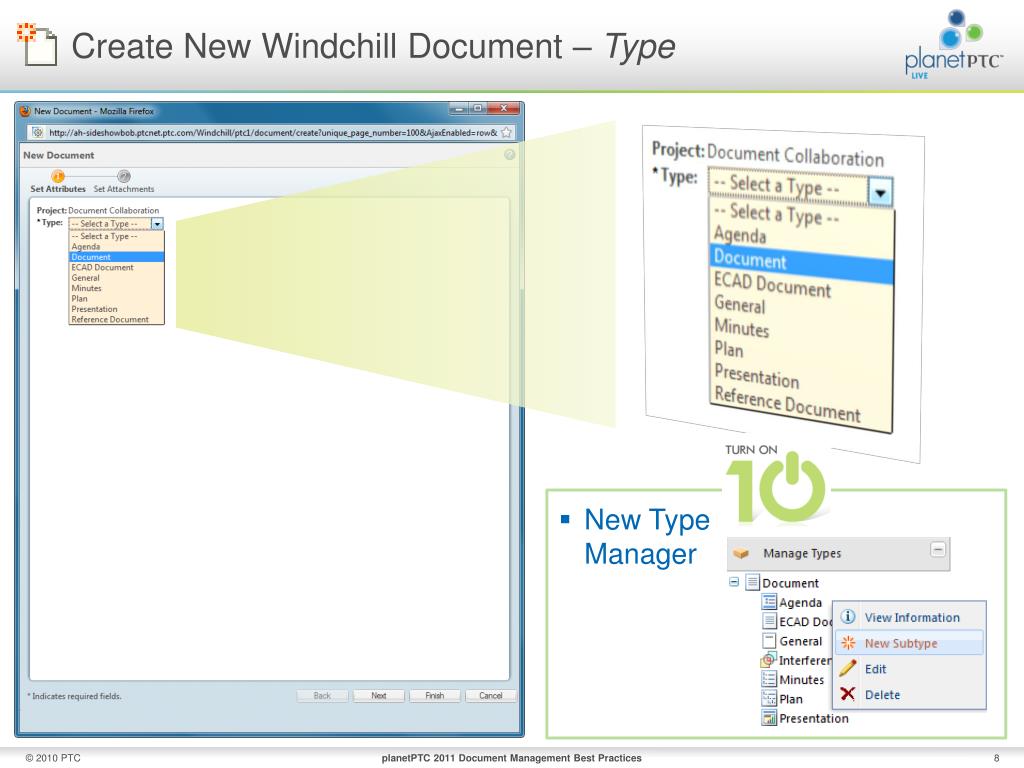The width and height of the screenshot is (1024, 768).
Task: Pick 'Agenda' in the Firefox window type list
Action: coord(116,246)
